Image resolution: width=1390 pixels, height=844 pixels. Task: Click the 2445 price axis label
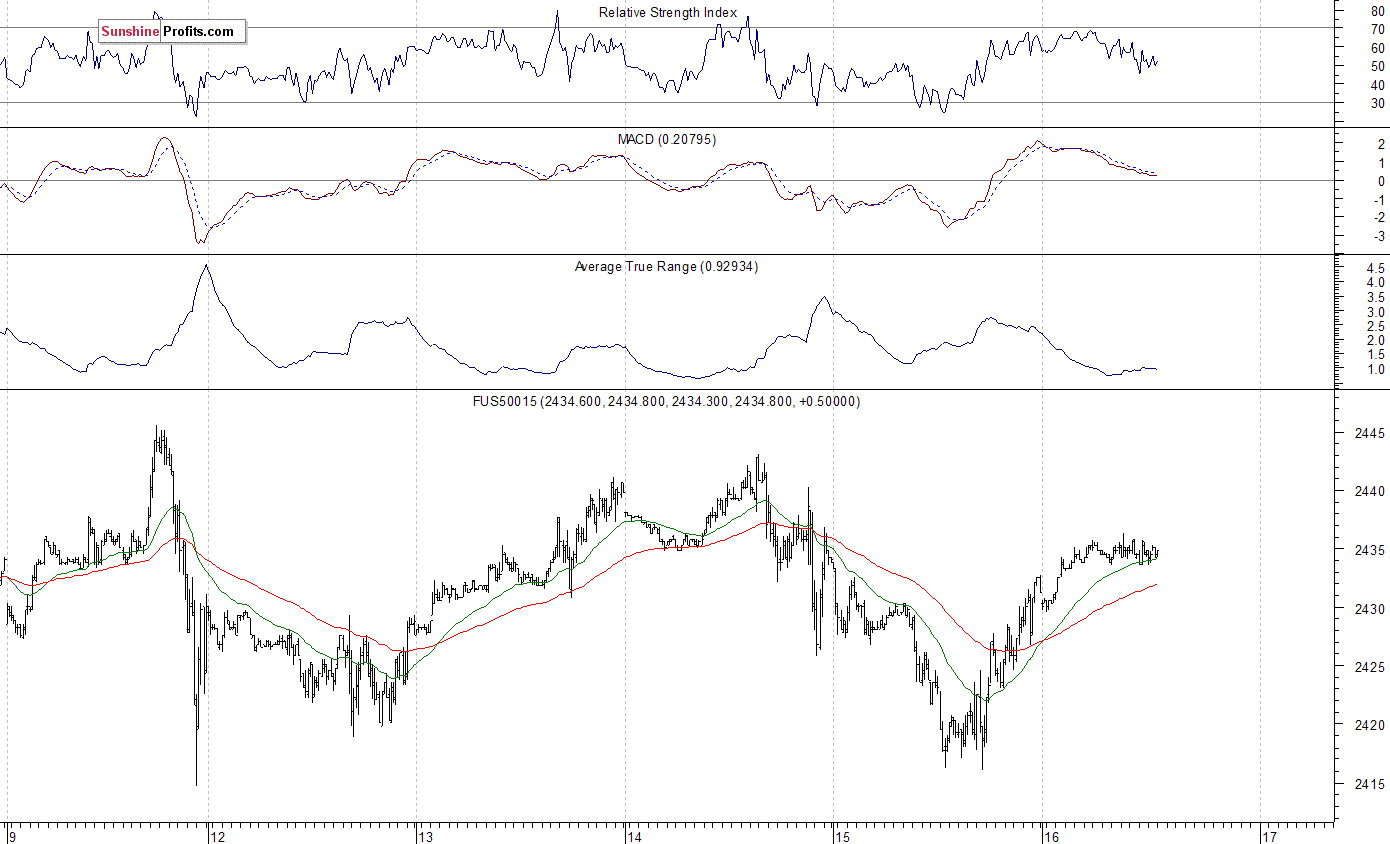[x=1369, y=434]
